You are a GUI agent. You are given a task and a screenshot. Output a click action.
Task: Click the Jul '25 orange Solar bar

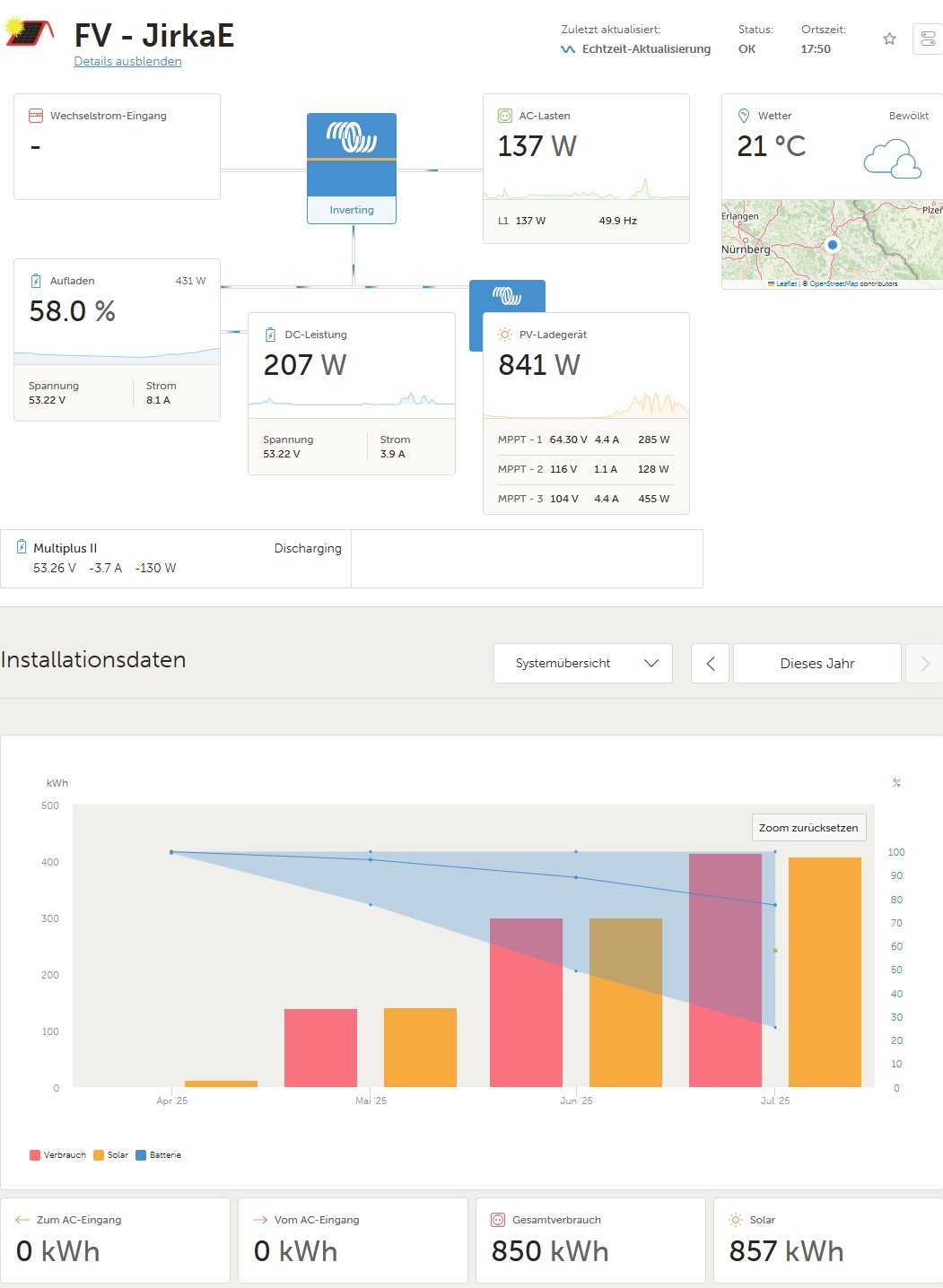click(x=825, y=971)
